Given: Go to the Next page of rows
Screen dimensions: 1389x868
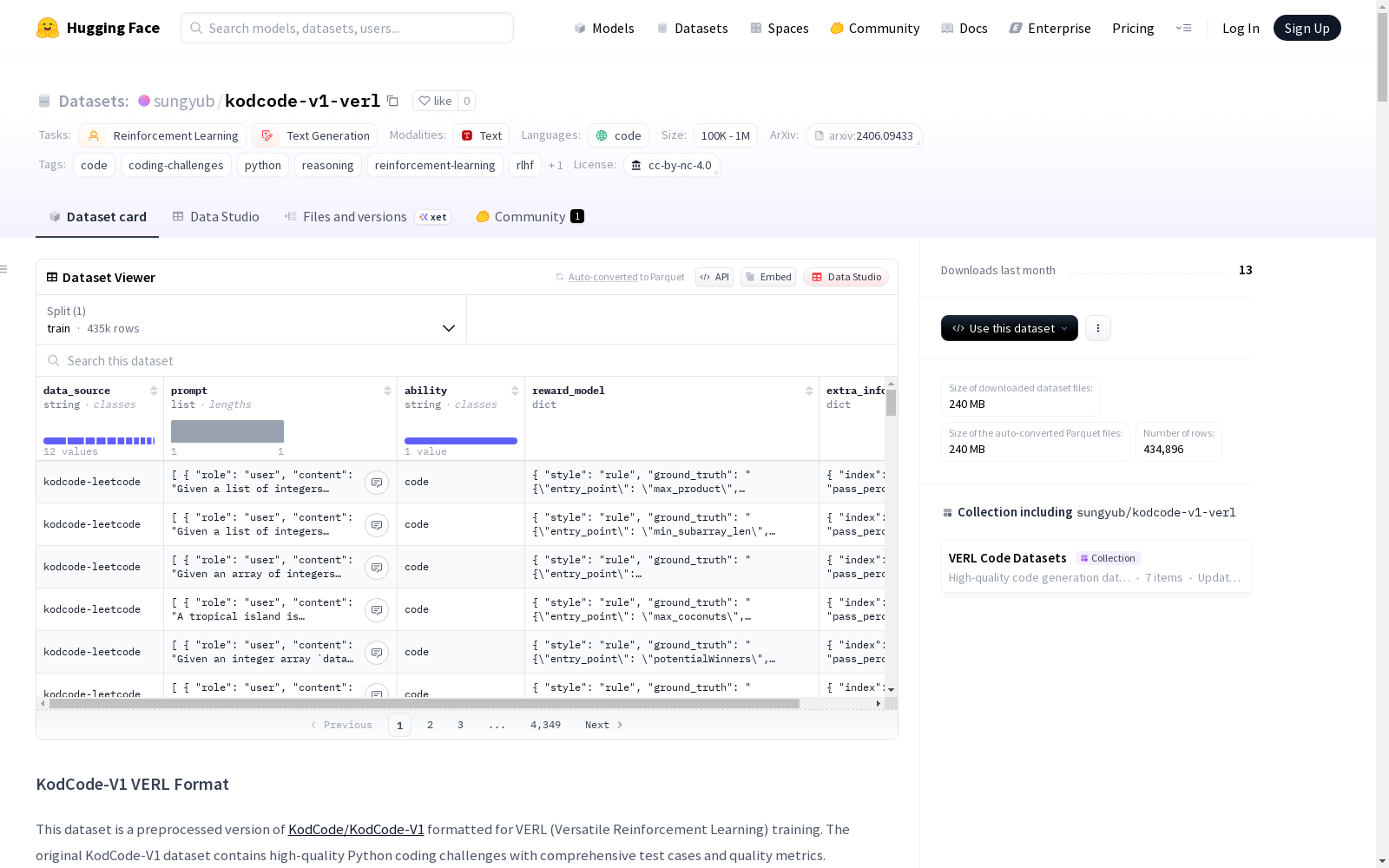Looking at the screenshot, I should click(x=604, y=725).
